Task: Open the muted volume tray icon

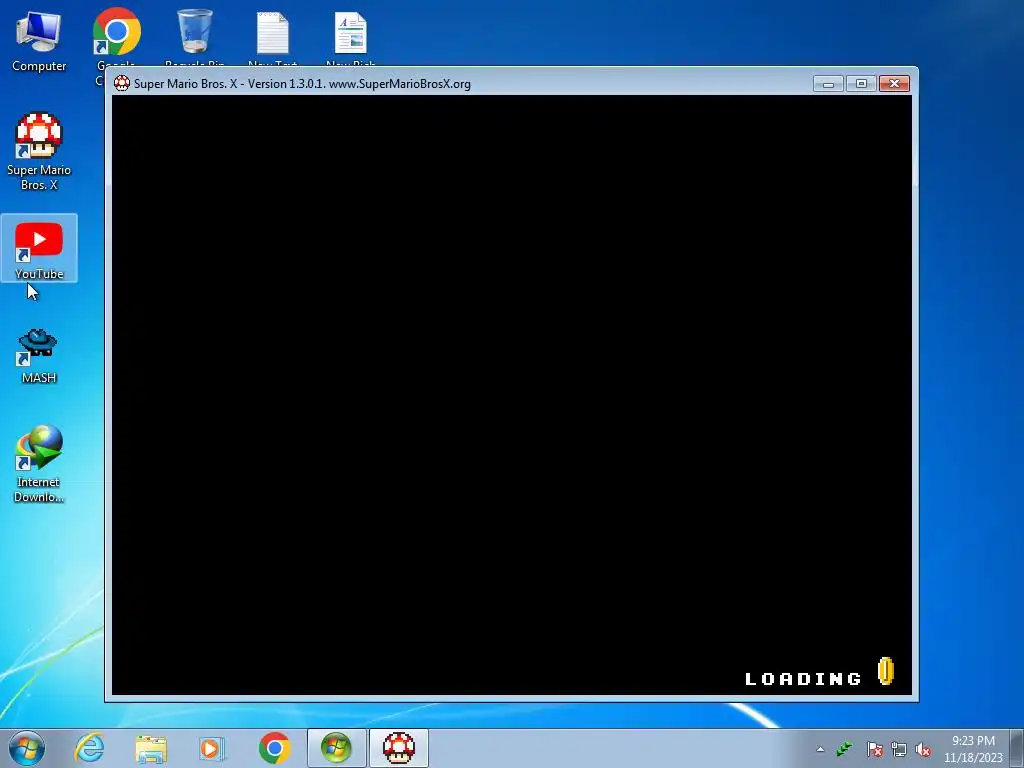Action: [923, 749]
